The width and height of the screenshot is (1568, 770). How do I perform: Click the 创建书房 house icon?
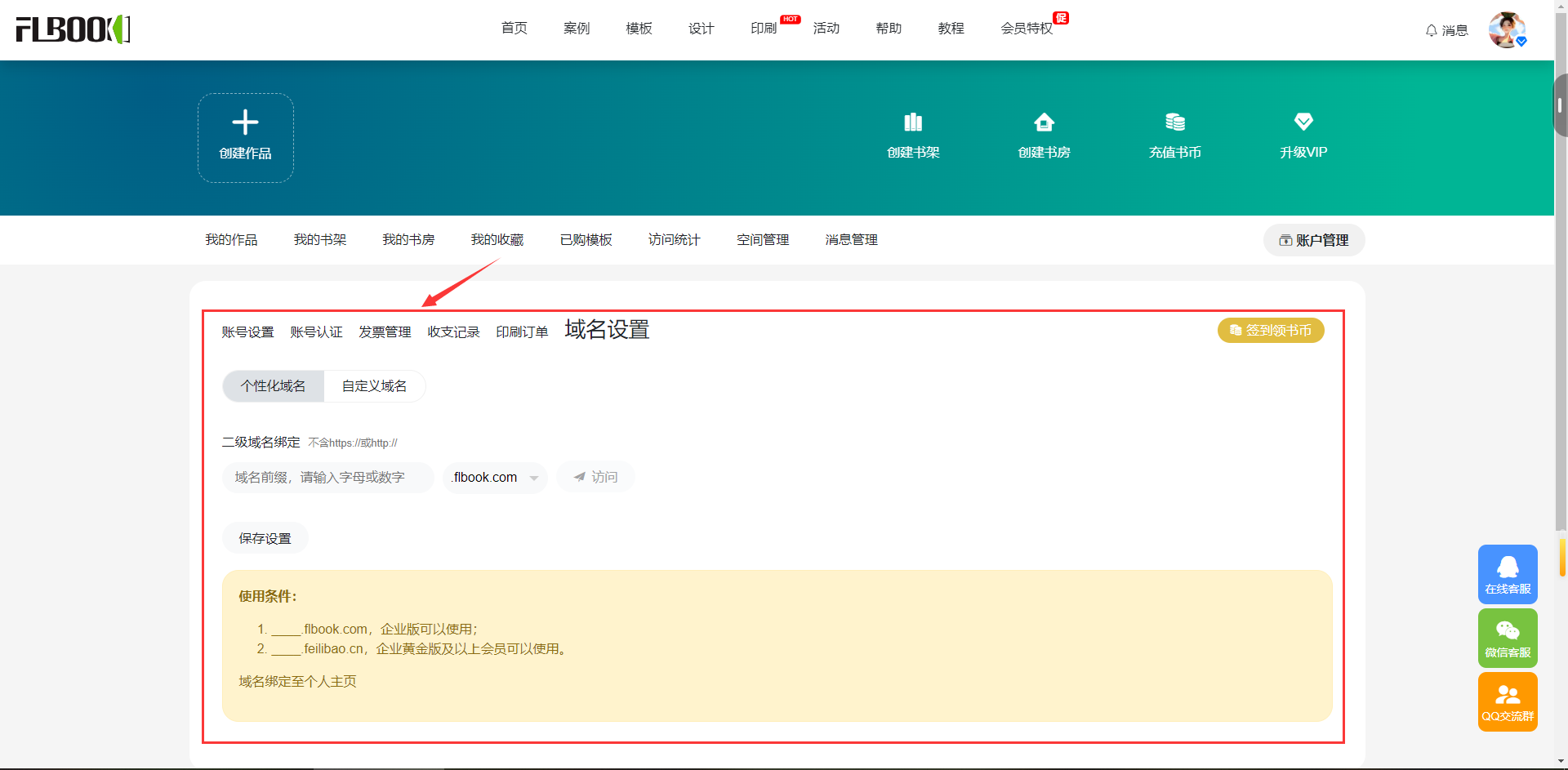click(x=1044, y=122)
